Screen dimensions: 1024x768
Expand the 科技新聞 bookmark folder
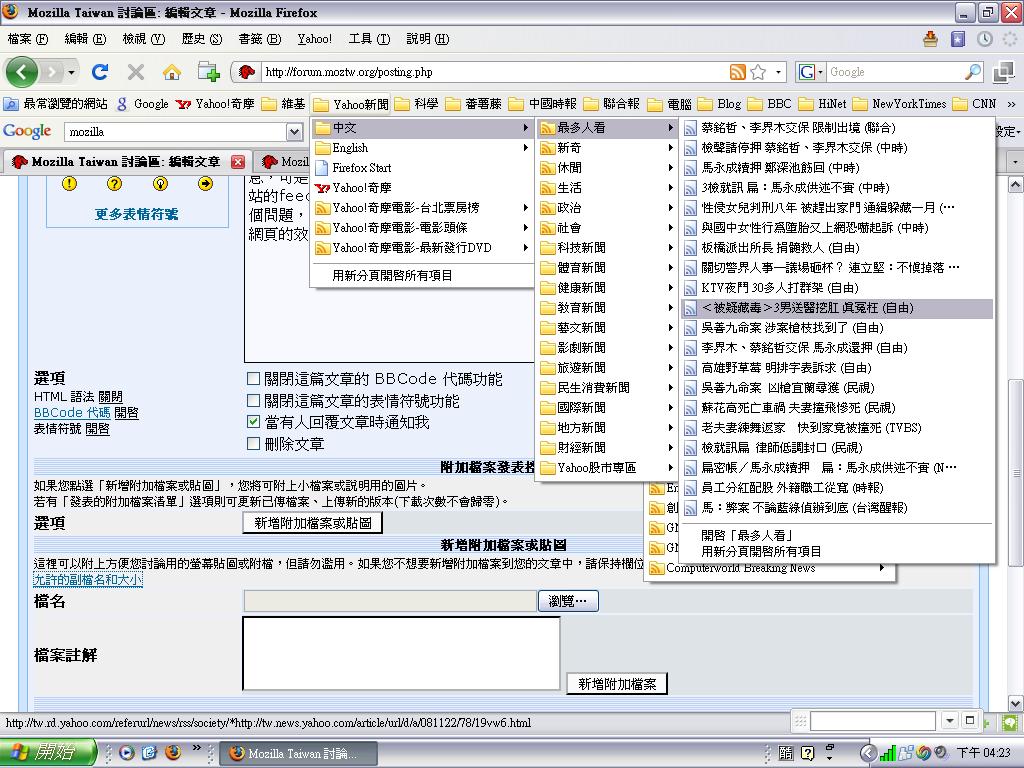[581, 247]
